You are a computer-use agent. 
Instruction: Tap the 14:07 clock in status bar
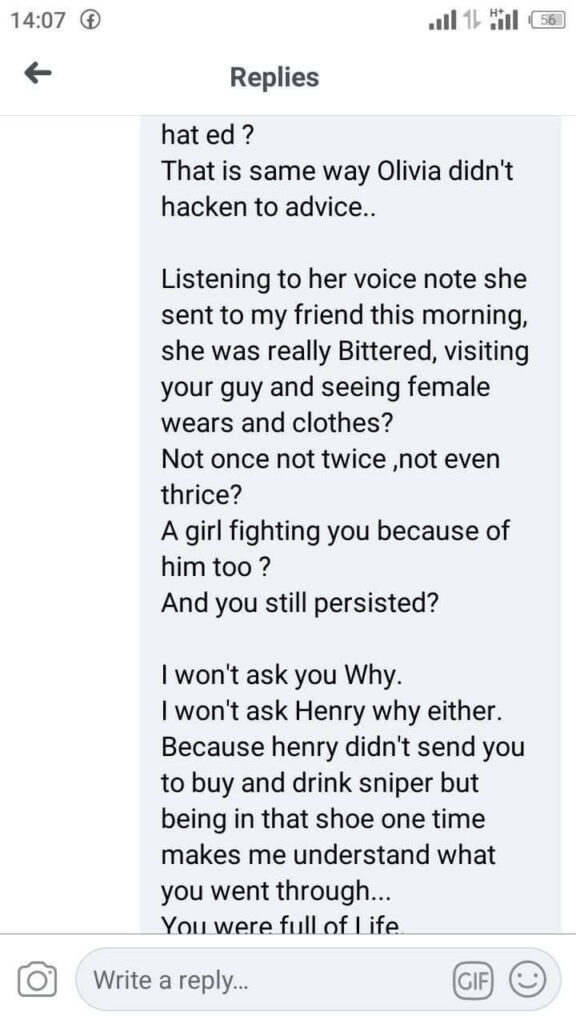click(x=39, y=21)
